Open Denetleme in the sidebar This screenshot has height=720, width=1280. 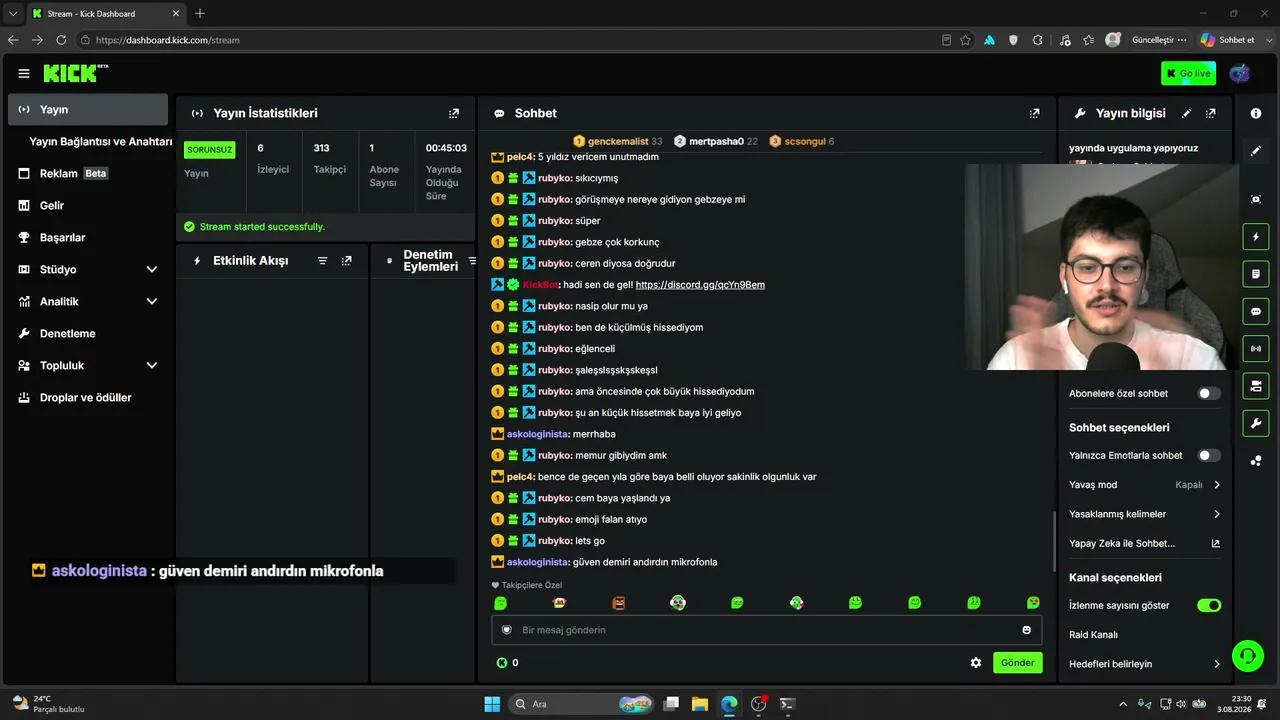pyautogui.click(x=88, y=333)
